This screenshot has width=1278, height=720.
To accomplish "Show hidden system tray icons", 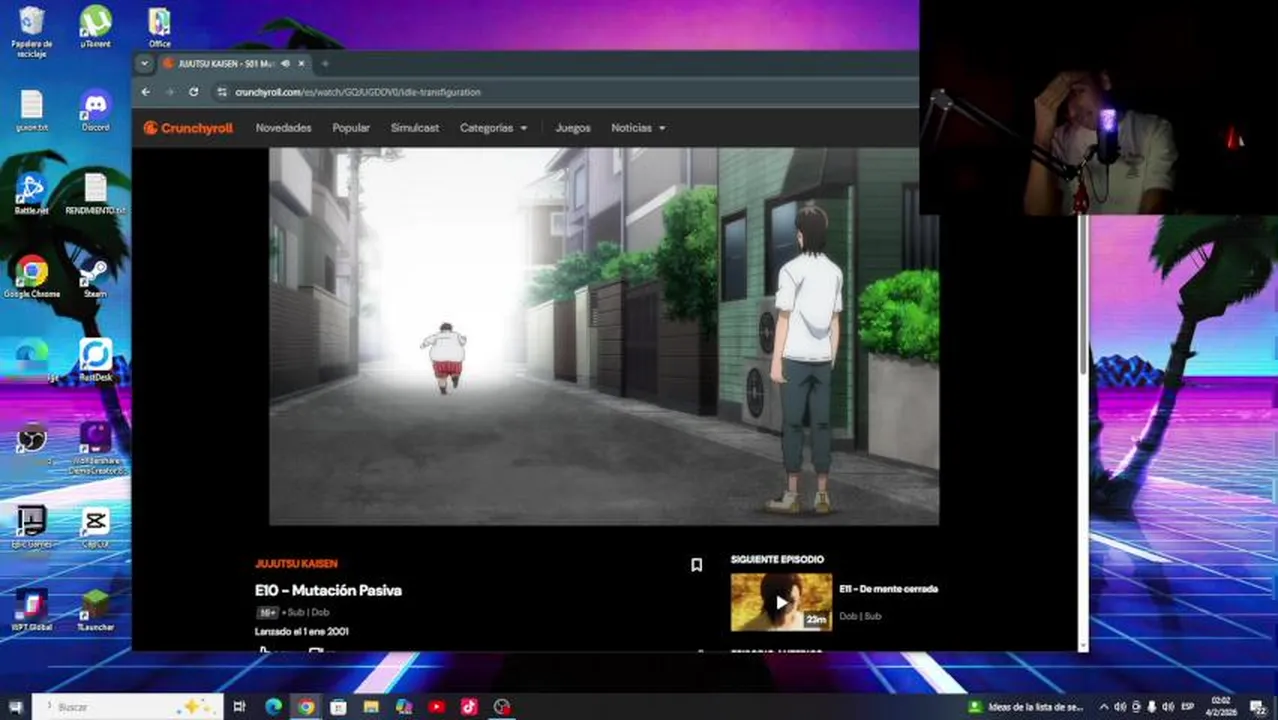I will tap(1104, 707).
